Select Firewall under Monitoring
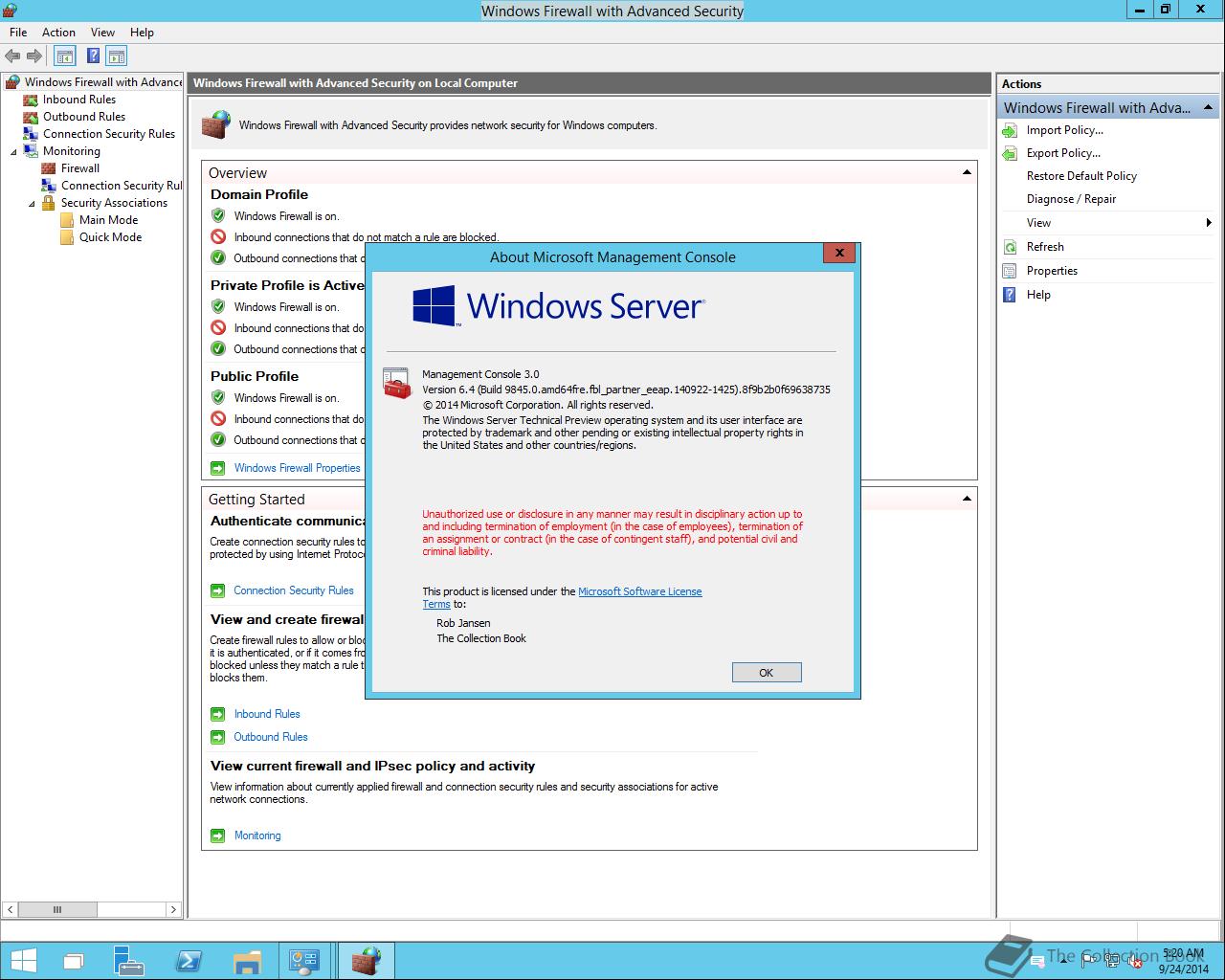Viewport: 1225px width, 980px height. (x=80, y=168)
